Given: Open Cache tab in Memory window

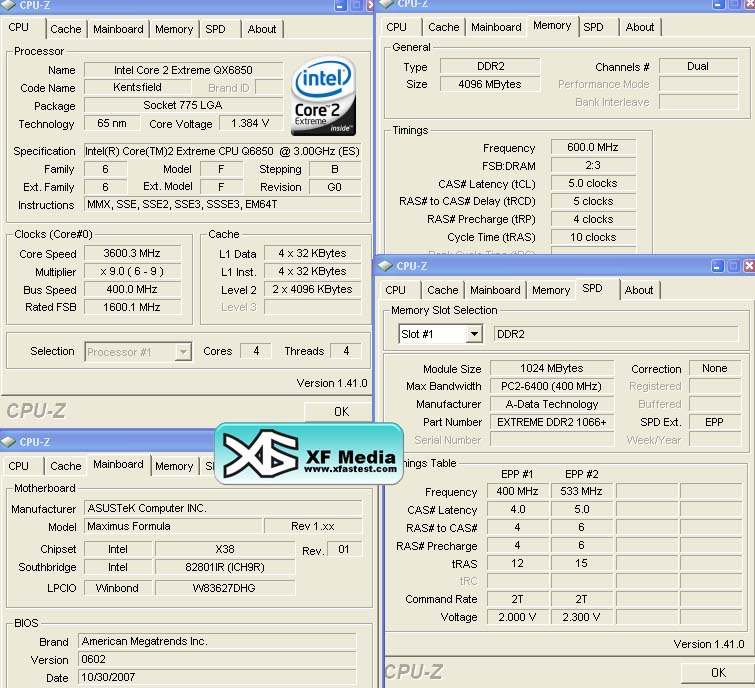Looking at the screenshot, I should (x=444, y=27).
